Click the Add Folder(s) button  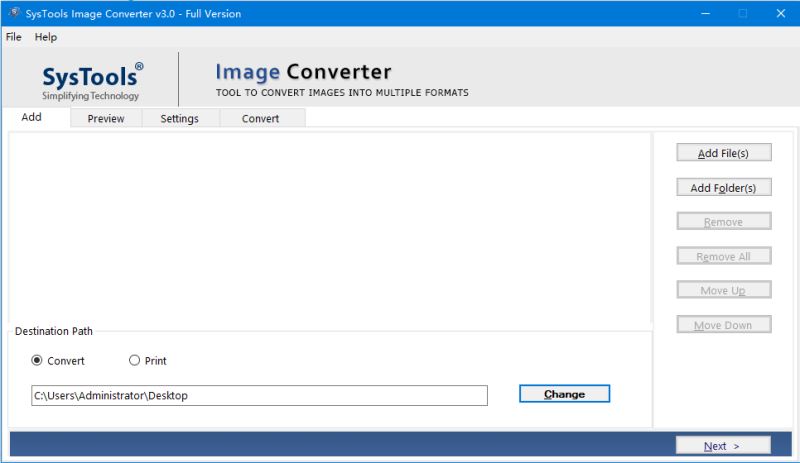coord(723,187)
